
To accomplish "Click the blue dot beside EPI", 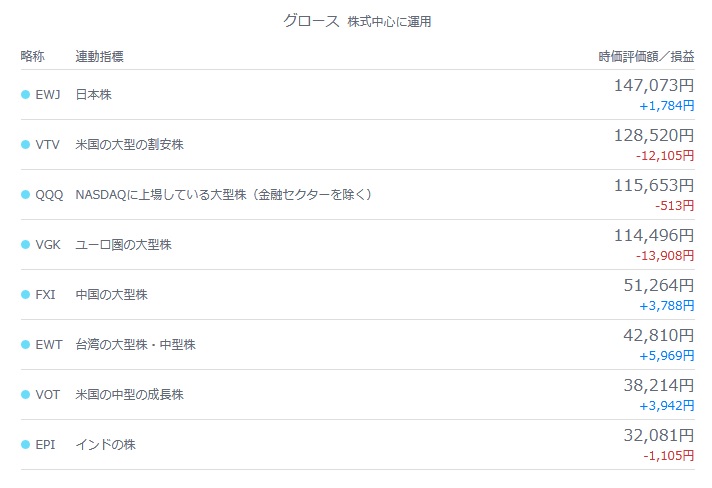I will [25, 444].
